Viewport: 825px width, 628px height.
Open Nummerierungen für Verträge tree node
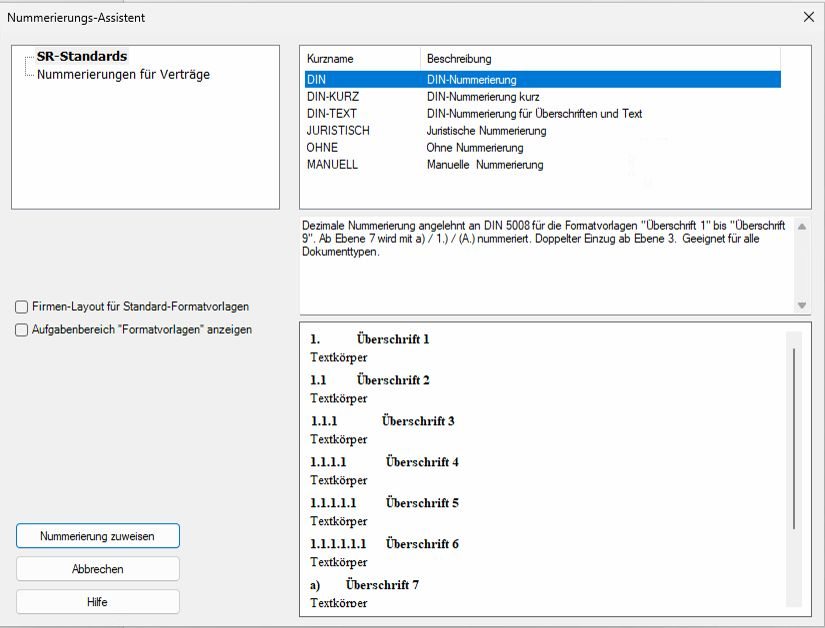click(123, 74)
